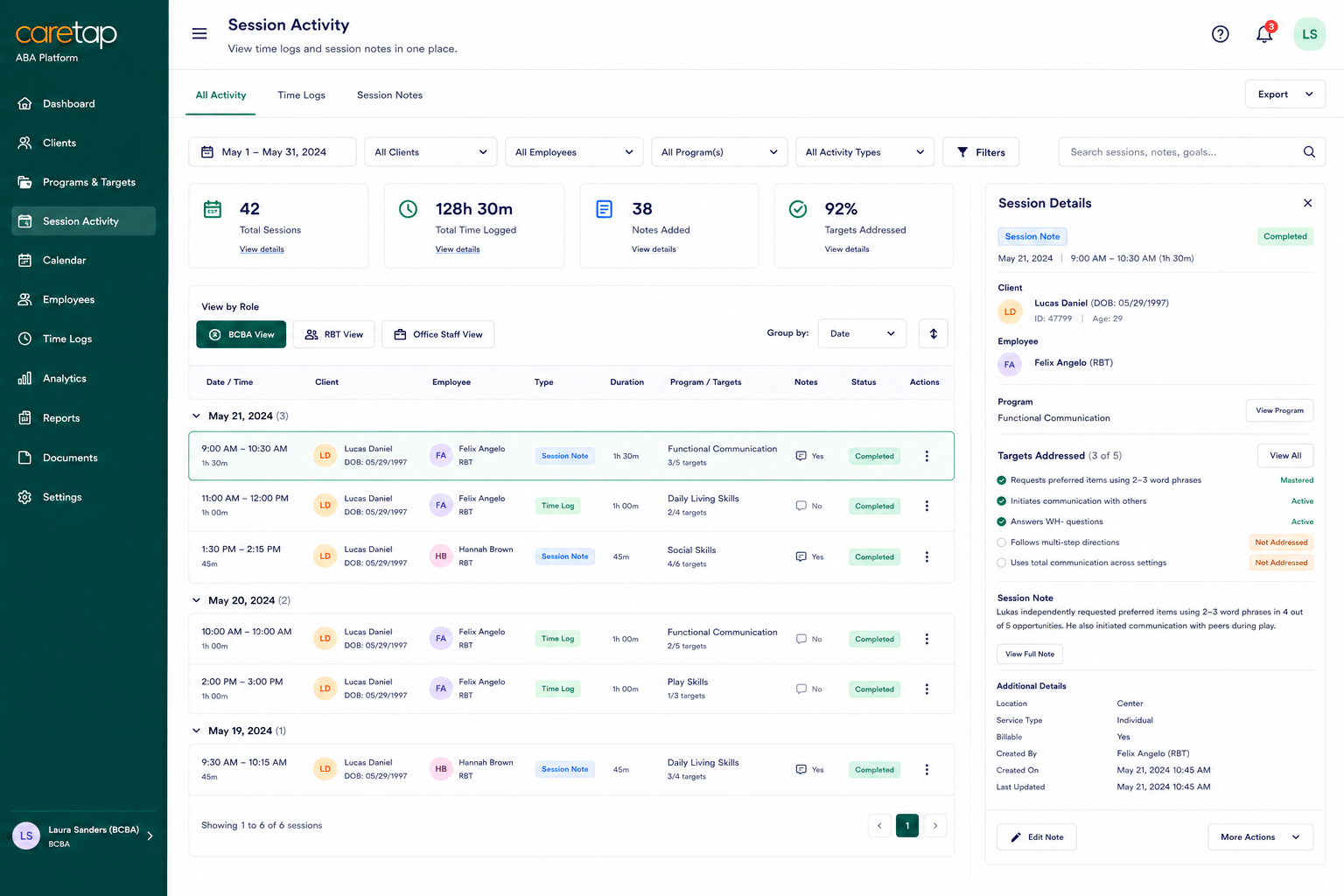The width and height of the screenshot is (1344, 896).
Task: Open the All Employees dropdown
Action: point(574,152)
